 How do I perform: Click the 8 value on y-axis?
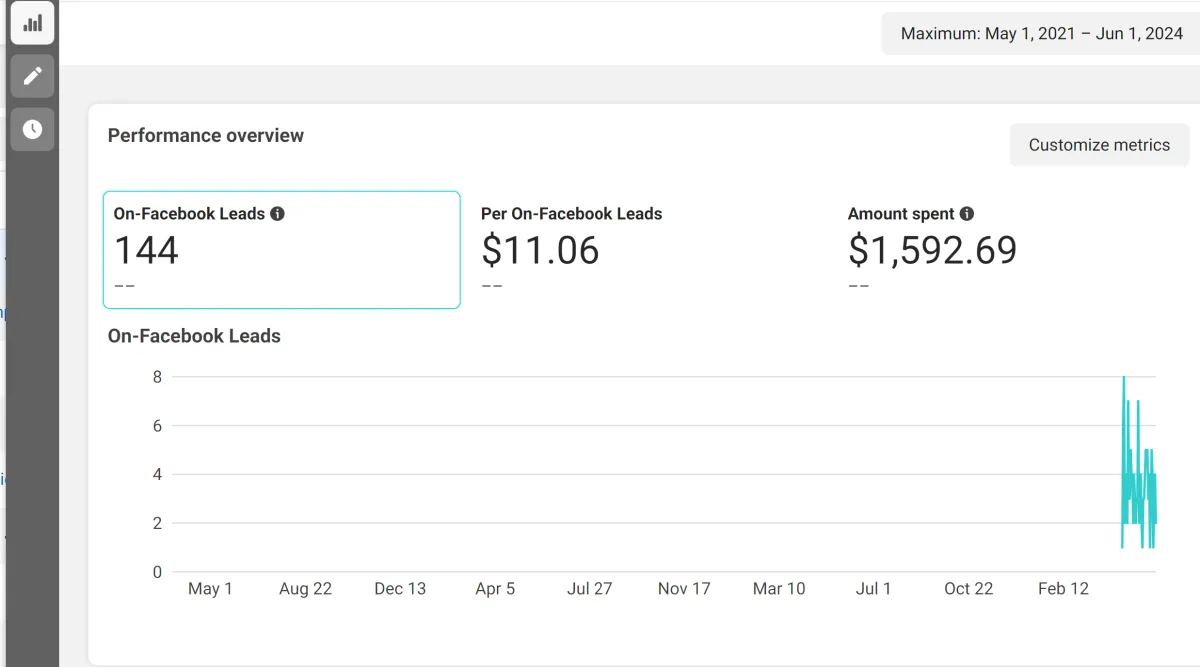pos(157,377)
